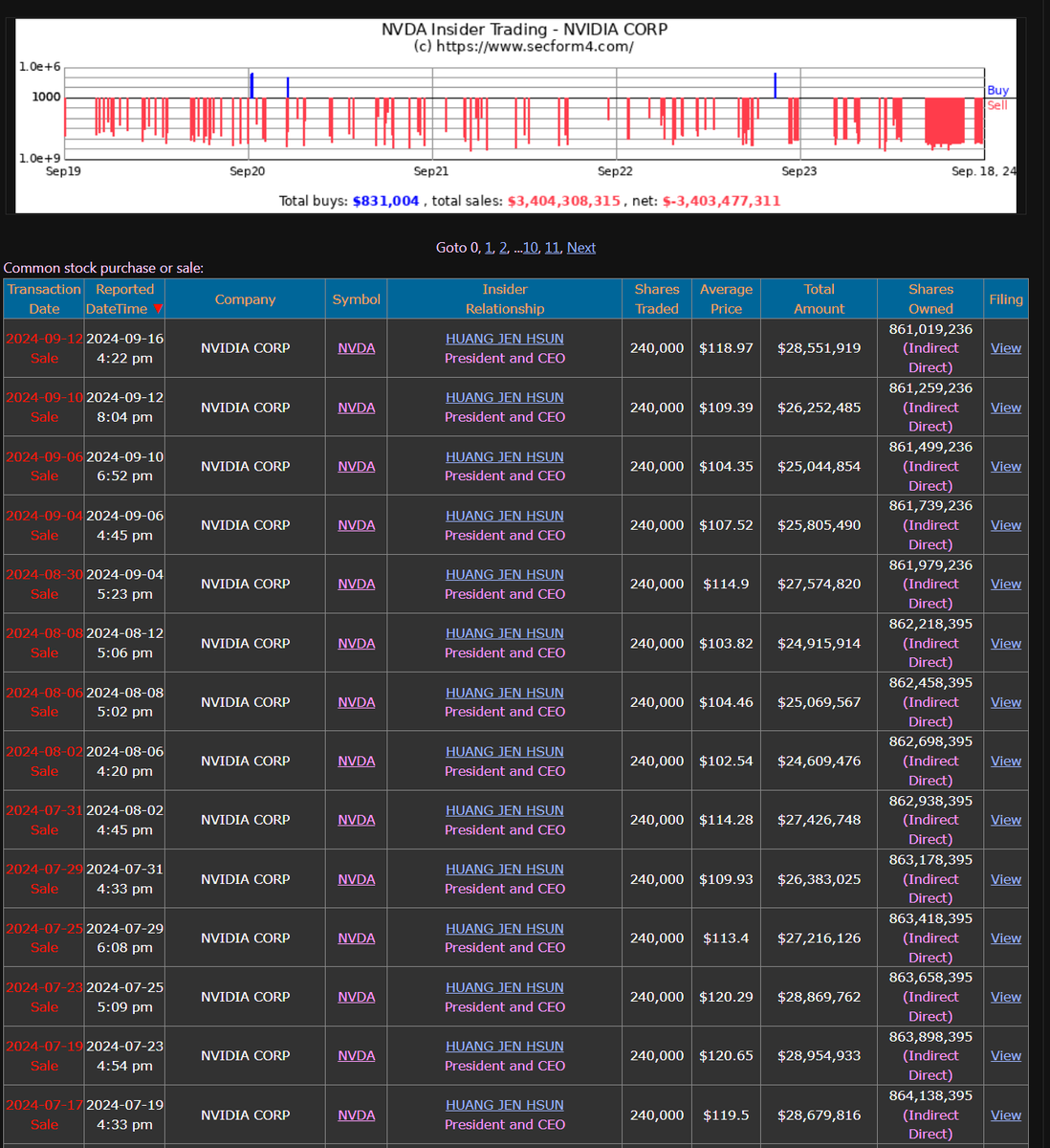The width and height of the screenshot is (1050, 1148).
Task: Open NVDA symbol link in 2024-07-17 row
Action: [357, 1115]
